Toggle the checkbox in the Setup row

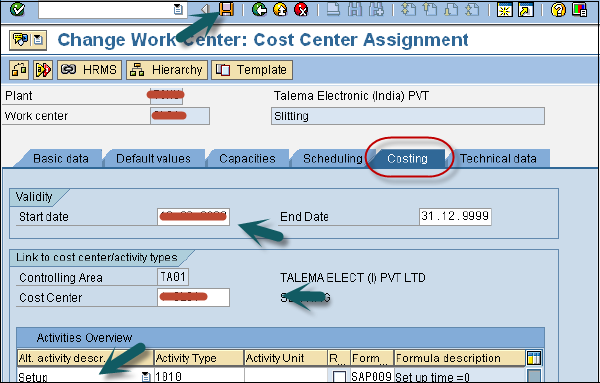[339, 376]
